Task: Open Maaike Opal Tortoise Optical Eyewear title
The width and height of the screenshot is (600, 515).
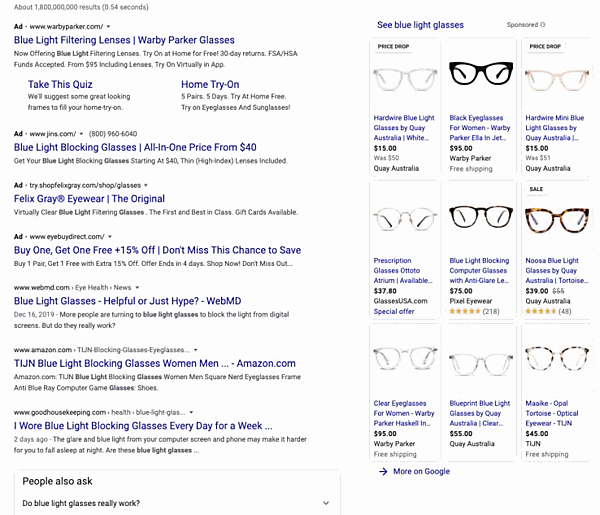Action: (x=552, y=413)
